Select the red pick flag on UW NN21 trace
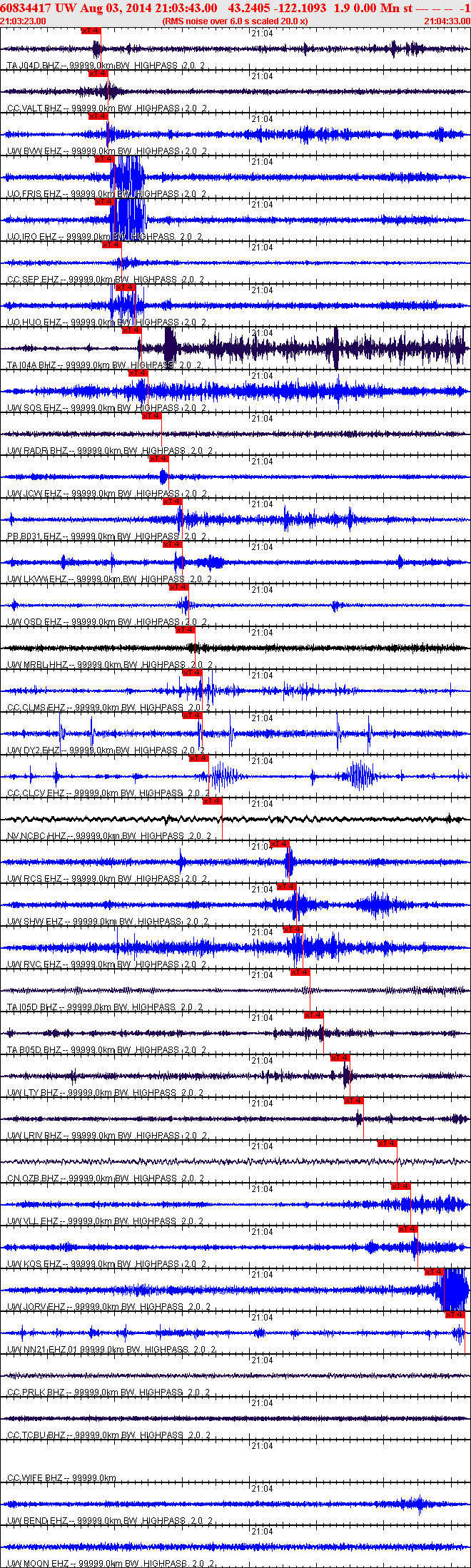This screenshot has height=1568, width=471. (x=455, y=1315)
